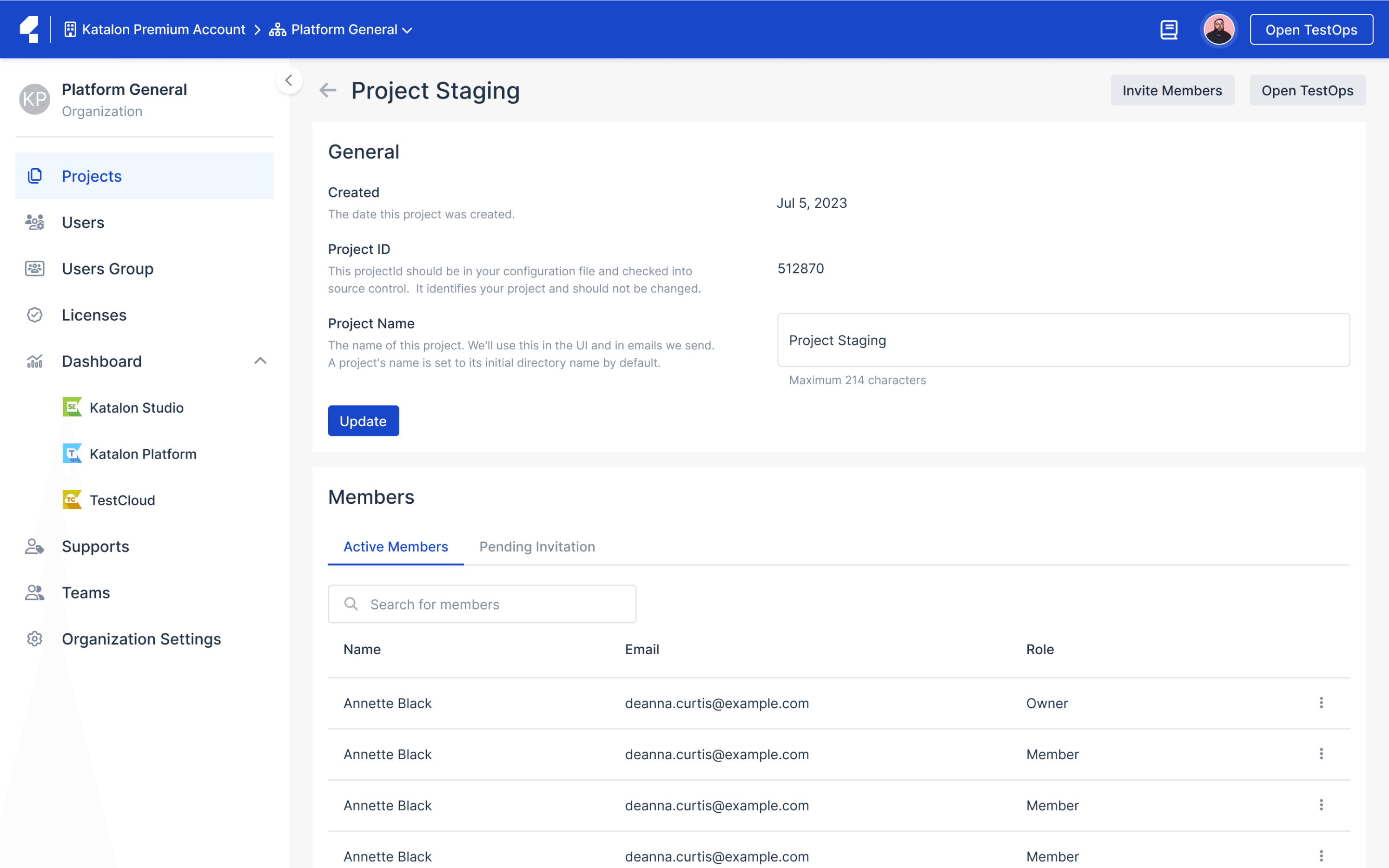Open the three-dot menu for the last visible Member row

[1321, 856]
